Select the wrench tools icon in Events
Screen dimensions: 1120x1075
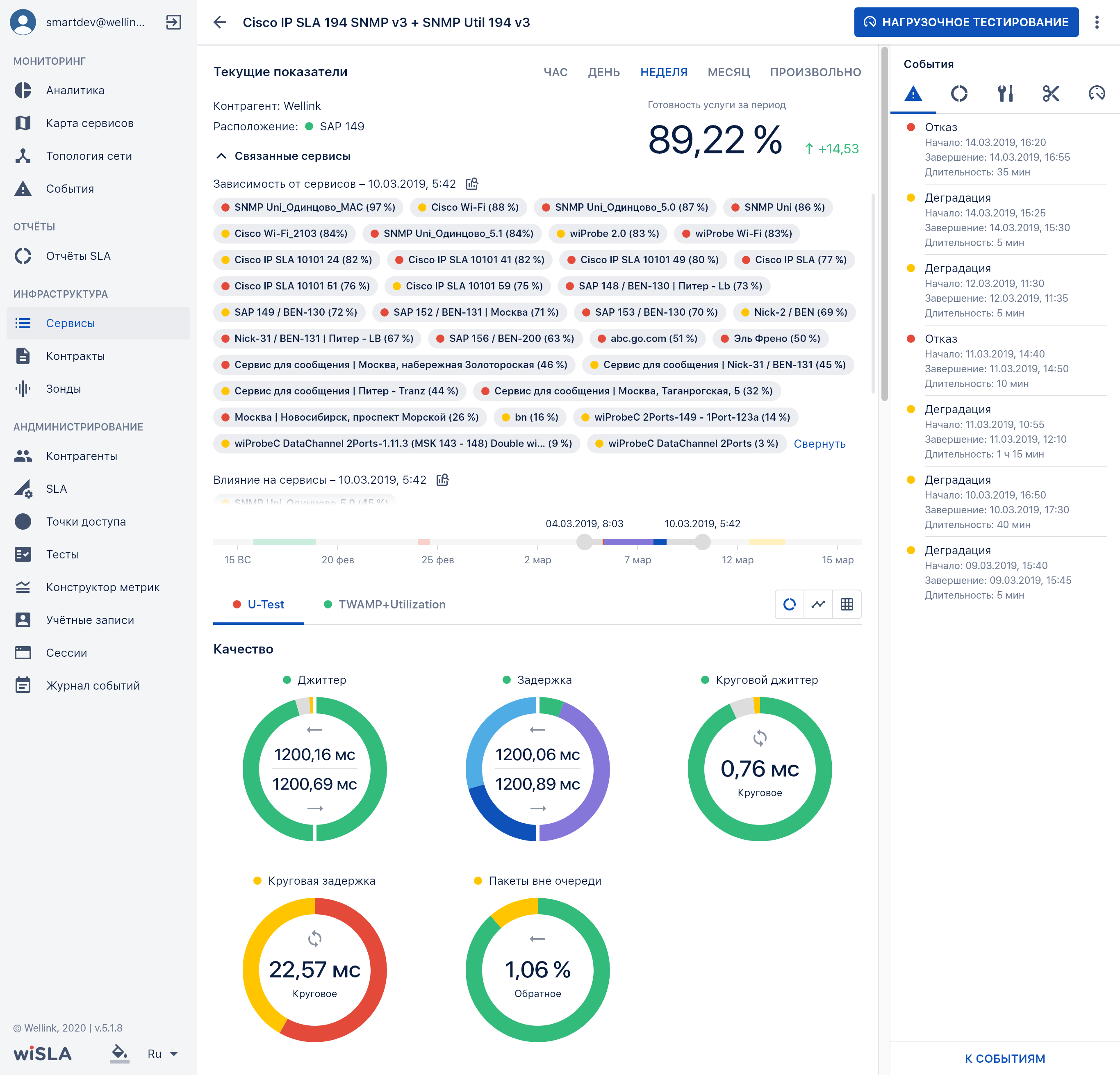point(1004,93)
